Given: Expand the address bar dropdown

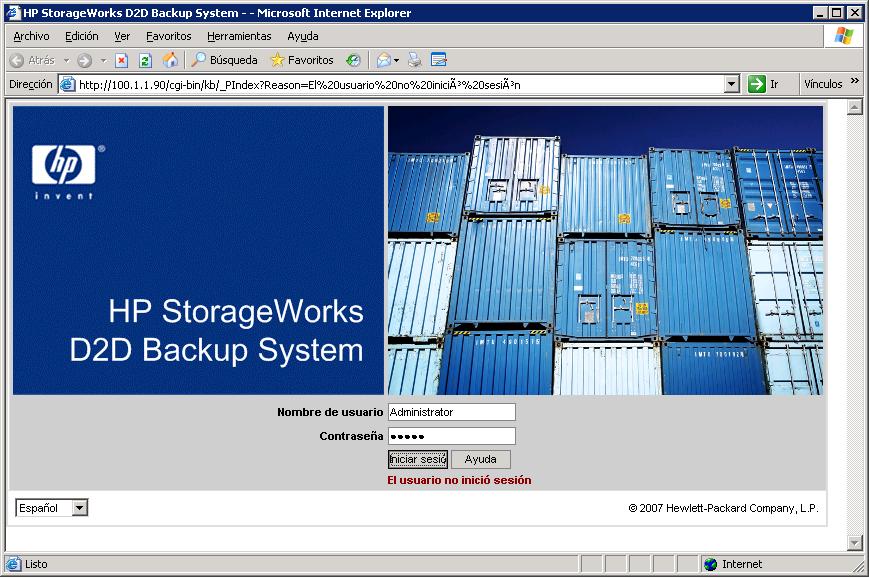Looking at the screenshot, I should click(x=732, y=84).
